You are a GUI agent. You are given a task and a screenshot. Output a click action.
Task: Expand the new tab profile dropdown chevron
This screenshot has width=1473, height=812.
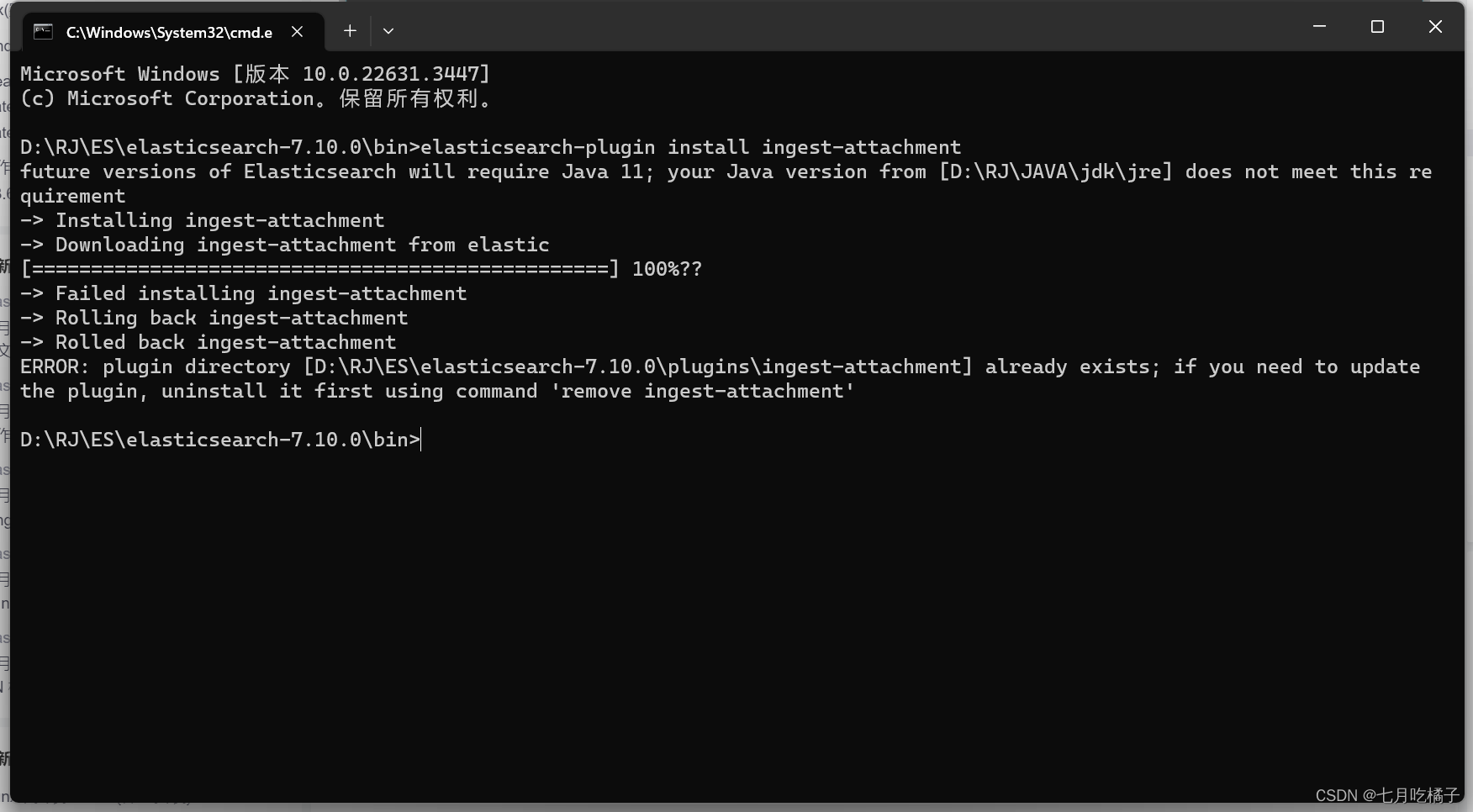(388, 31)
